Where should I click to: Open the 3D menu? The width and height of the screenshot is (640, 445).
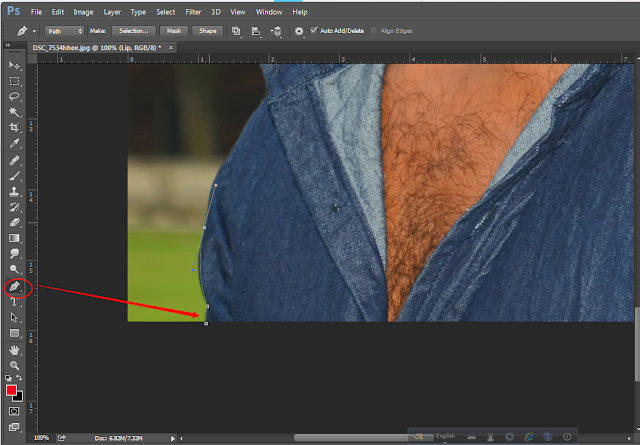coord(216,12)
